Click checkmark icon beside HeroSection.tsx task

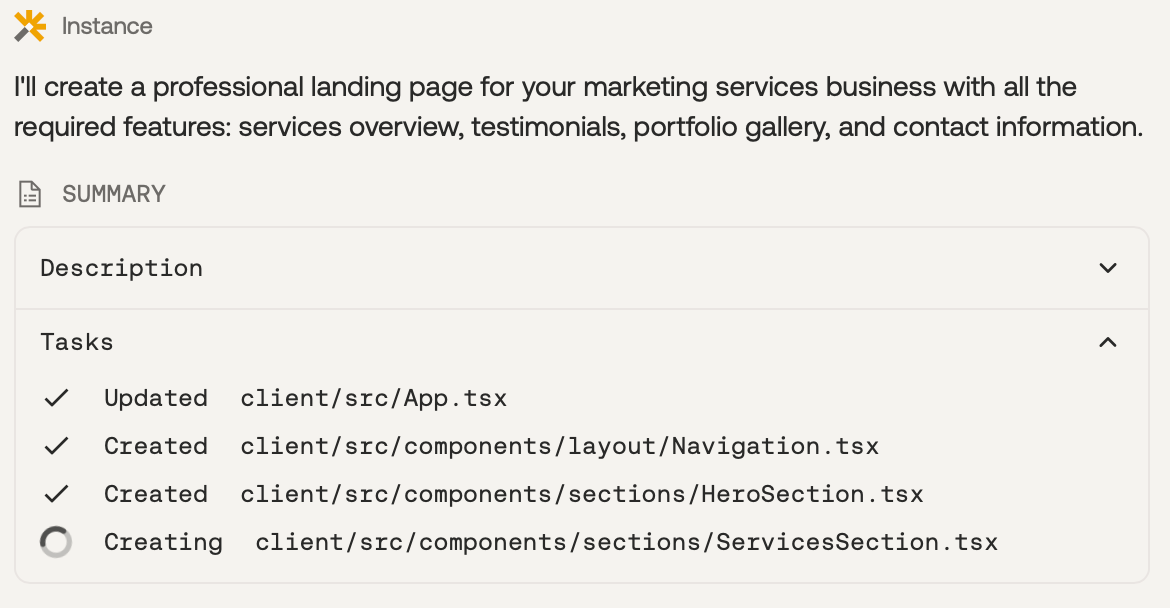56,494
